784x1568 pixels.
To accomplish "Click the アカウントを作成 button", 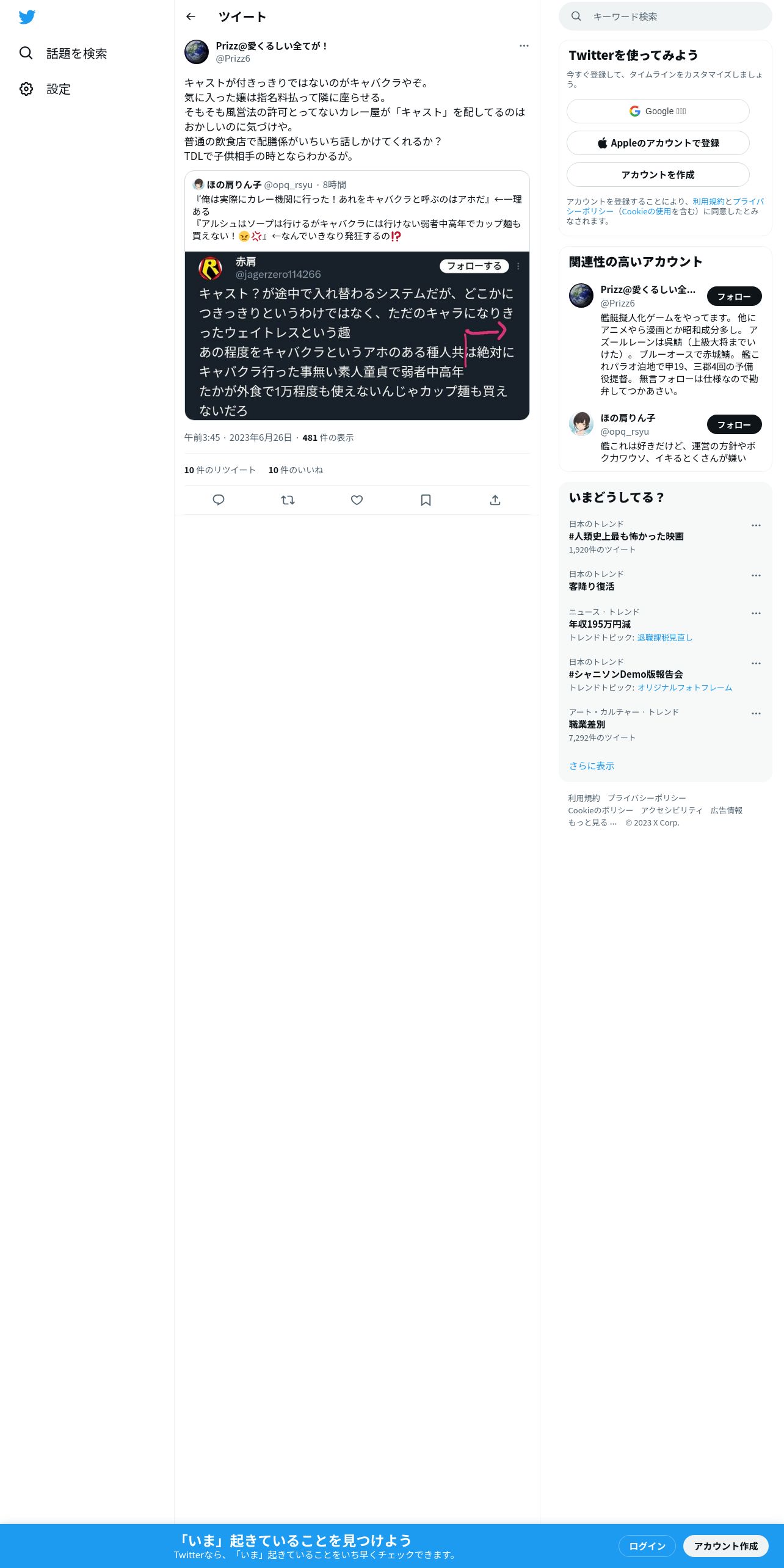I will tap(658, 175).
